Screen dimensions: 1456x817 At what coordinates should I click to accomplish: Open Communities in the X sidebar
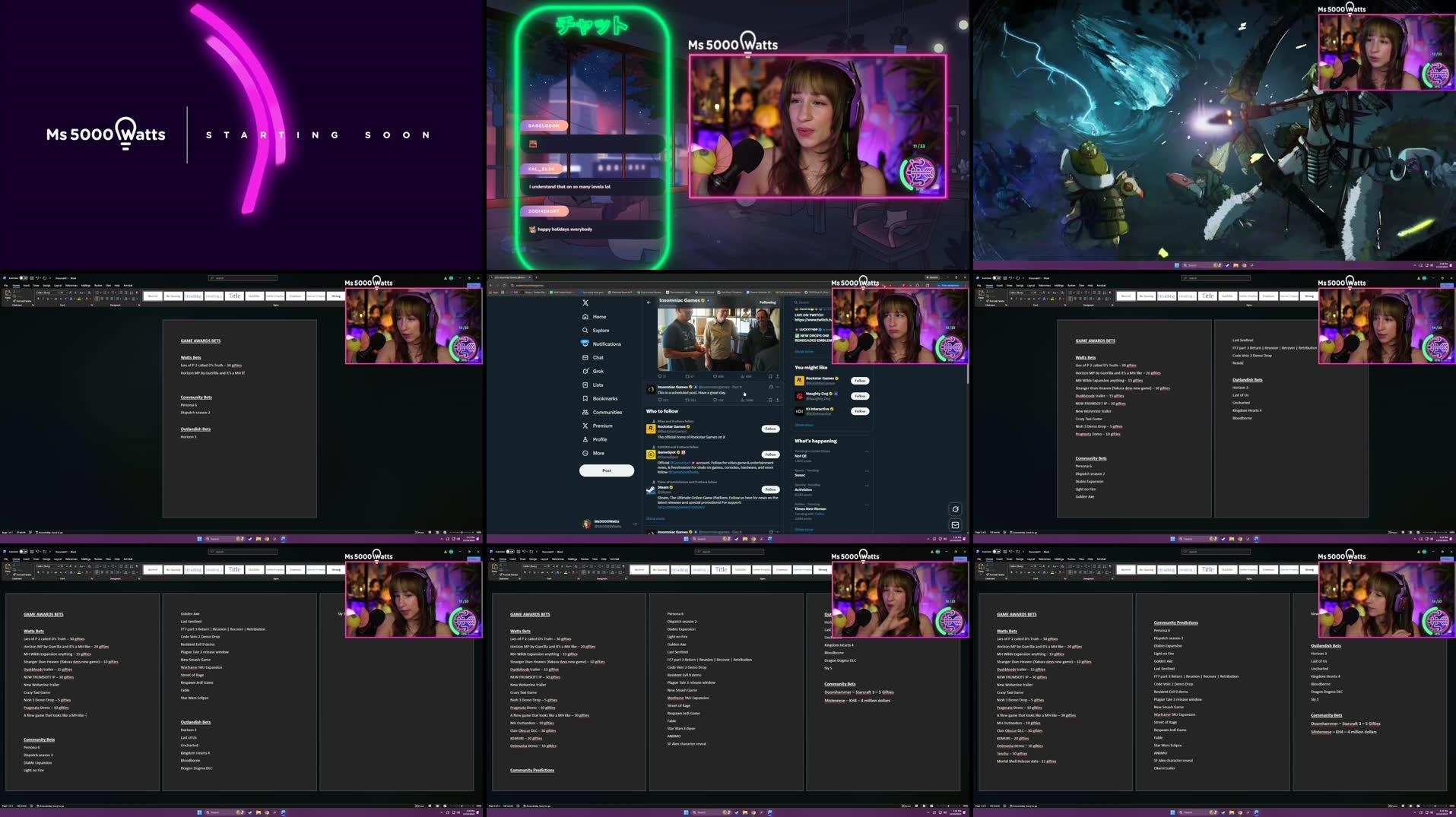click(606, 412)
